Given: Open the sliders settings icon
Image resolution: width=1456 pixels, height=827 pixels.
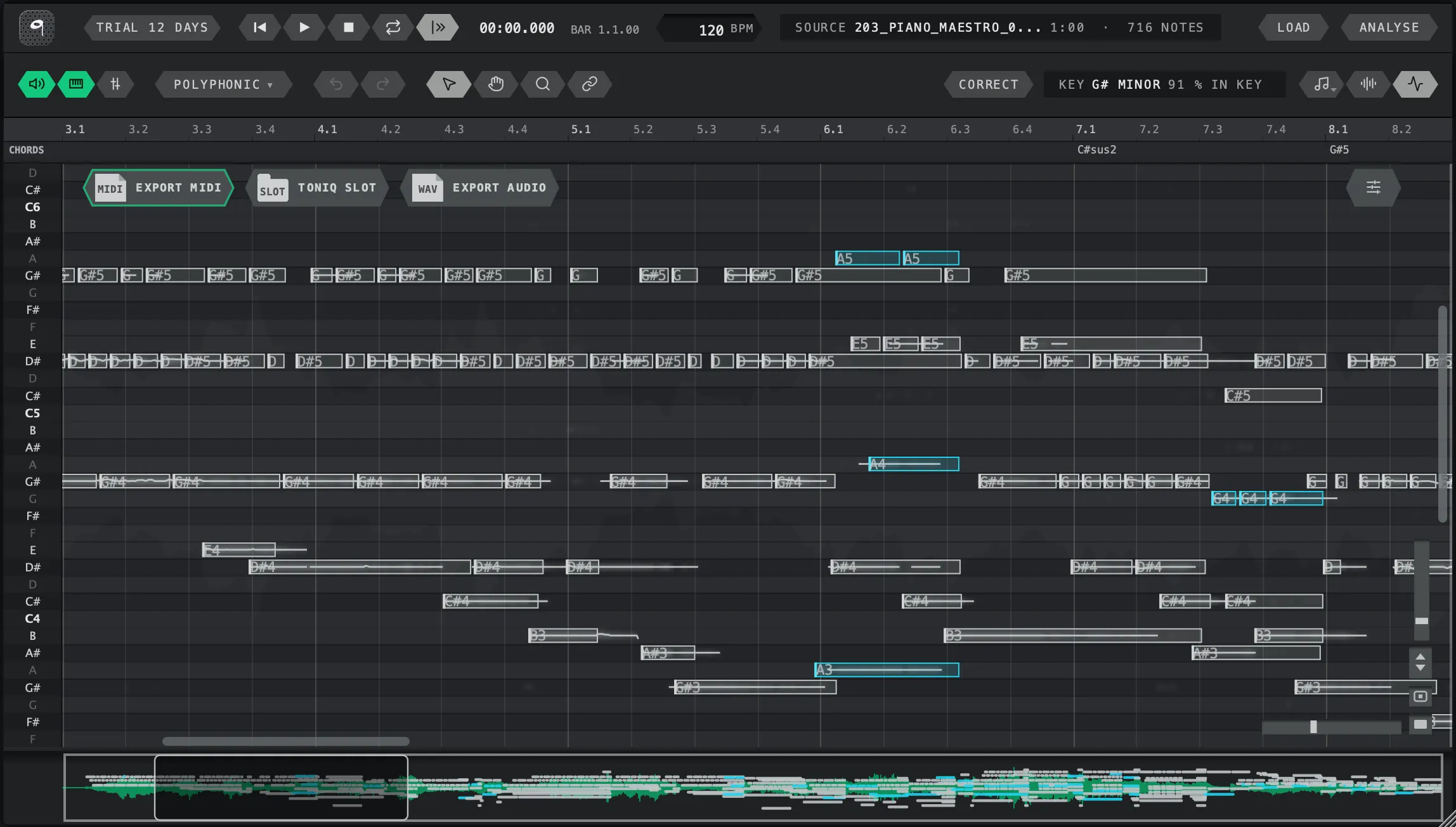Looking at the screenshot, I should (x=1373, y=187).
